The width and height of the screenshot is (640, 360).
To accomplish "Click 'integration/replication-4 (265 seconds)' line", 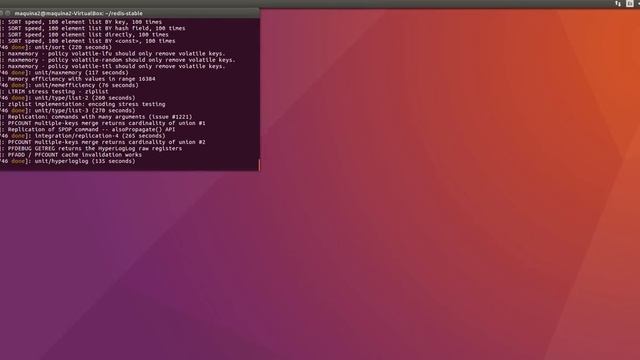I will pyautogui.click(x=82, y=136).
